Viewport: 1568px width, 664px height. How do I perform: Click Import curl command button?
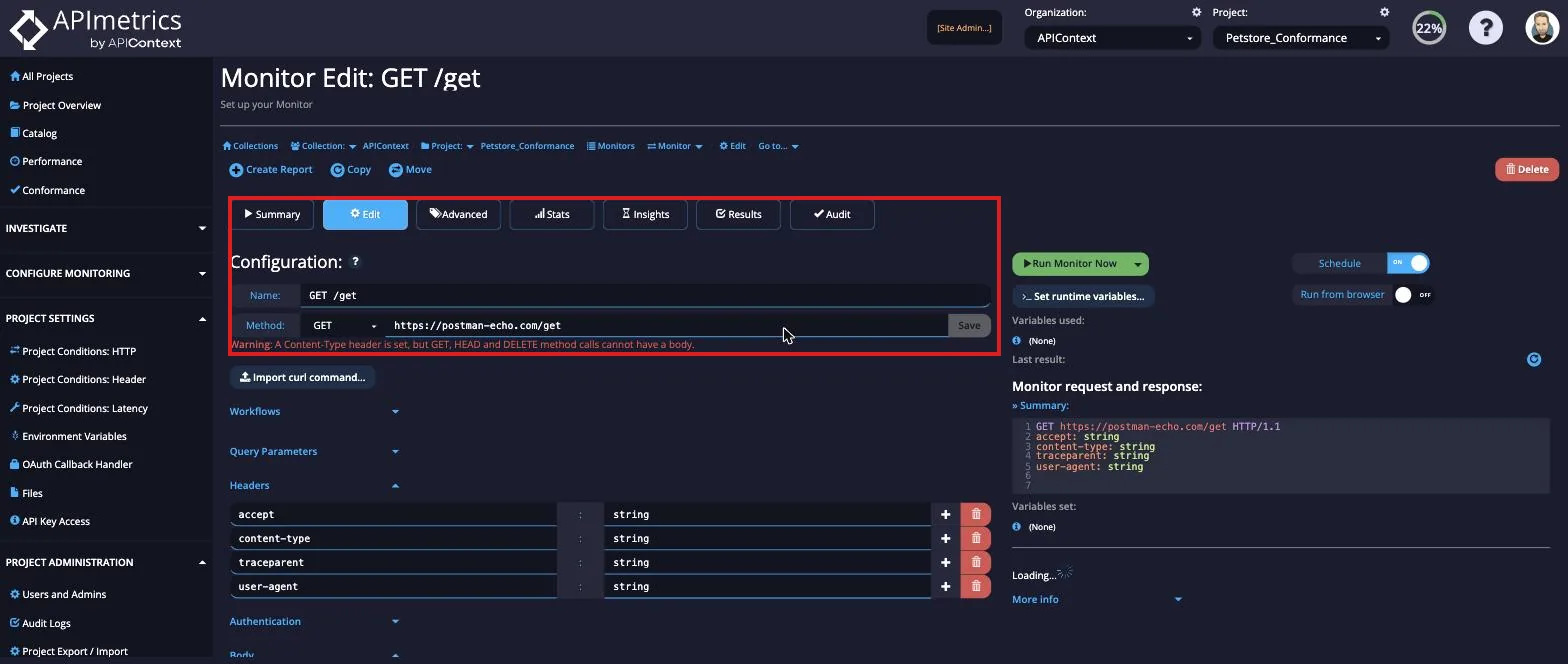pyautogui.click(x=303, y=377)
